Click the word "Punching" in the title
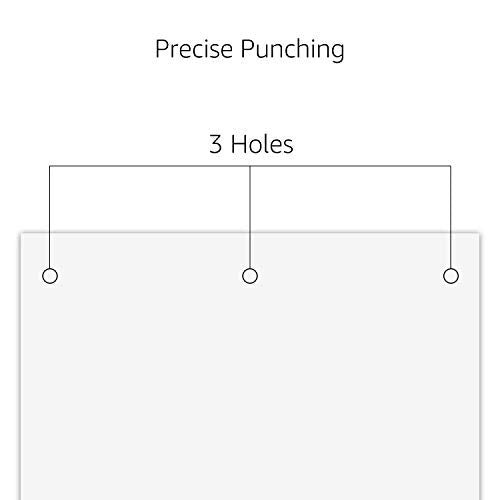500x500 pixels. click(x=293, y=50)
